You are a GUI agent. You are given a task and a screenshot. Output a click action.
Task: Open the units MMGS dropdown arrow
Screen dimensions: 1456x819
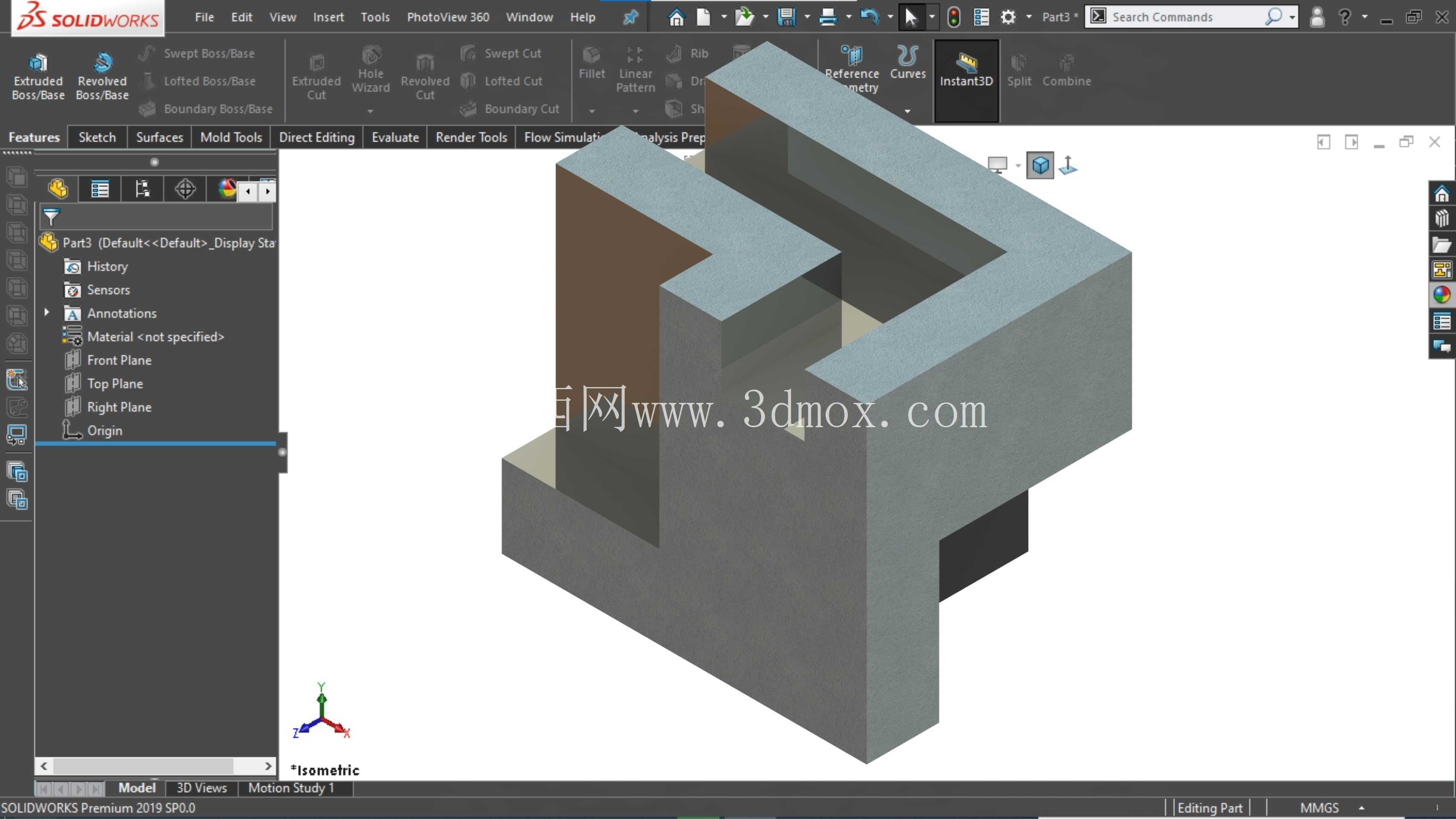[x=1361, y=808]
